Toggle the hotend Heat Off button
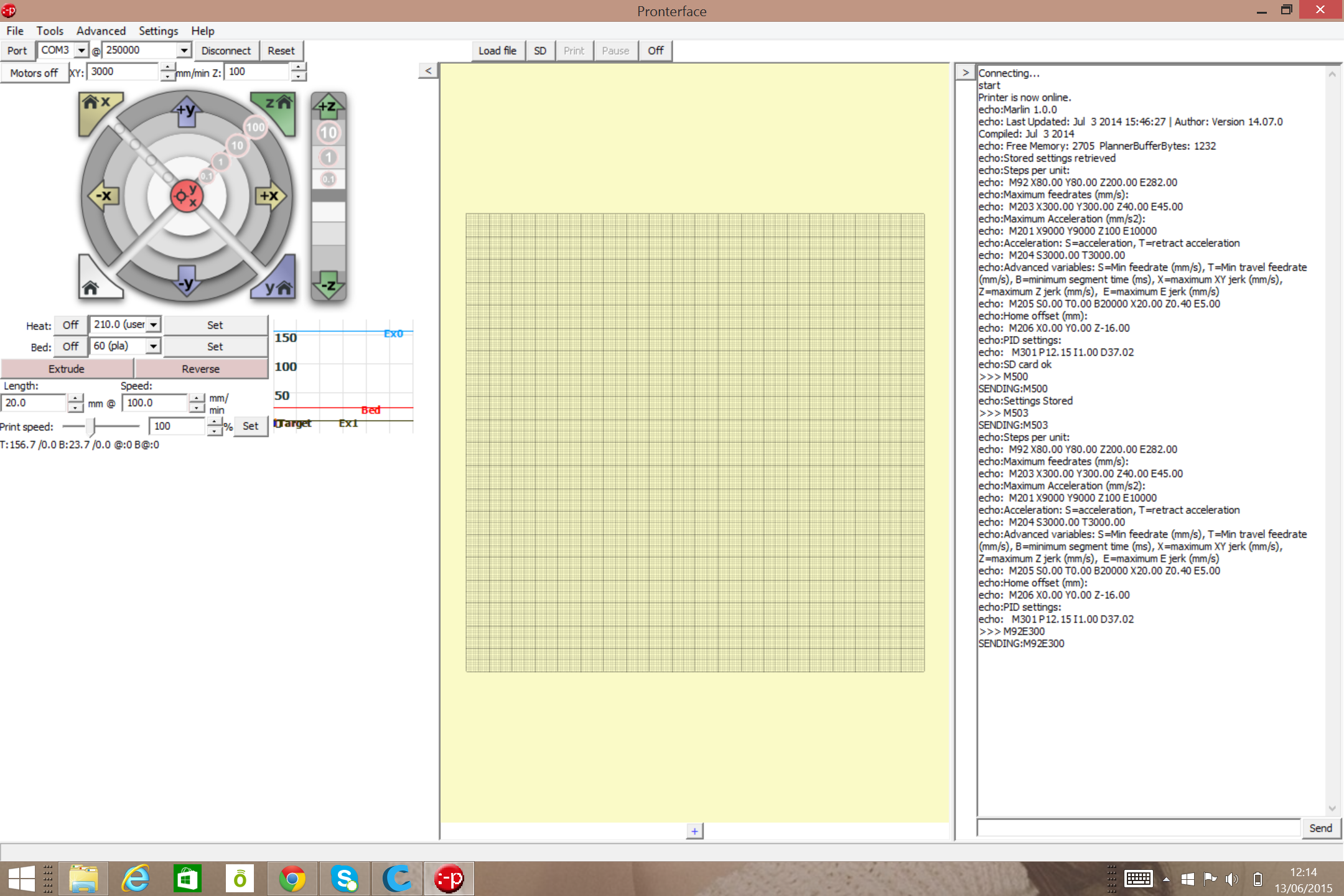This screenshot has height=896, width=1344. 70,325
